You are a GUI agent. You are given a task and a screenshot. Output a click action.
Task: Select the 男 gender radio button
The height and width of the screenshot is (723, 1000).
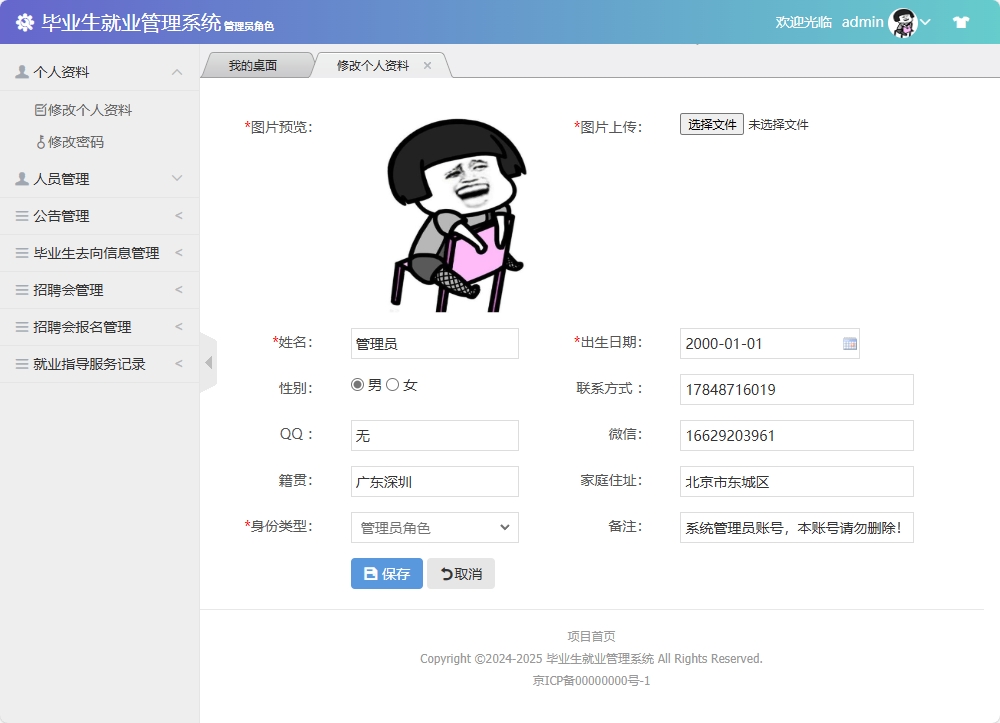click(357, 383)
